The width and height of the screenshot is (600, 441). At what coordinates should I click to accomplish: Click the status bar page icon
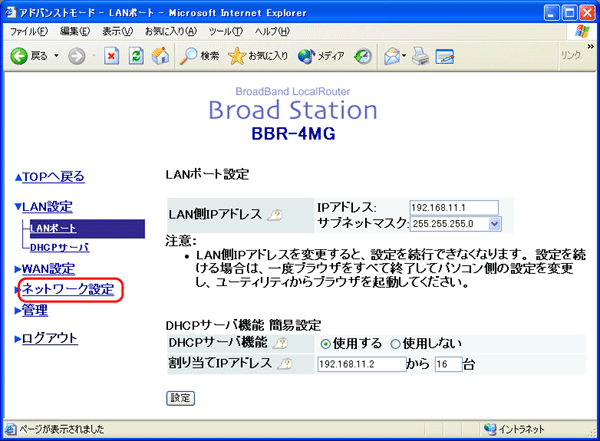click(10, 430)
